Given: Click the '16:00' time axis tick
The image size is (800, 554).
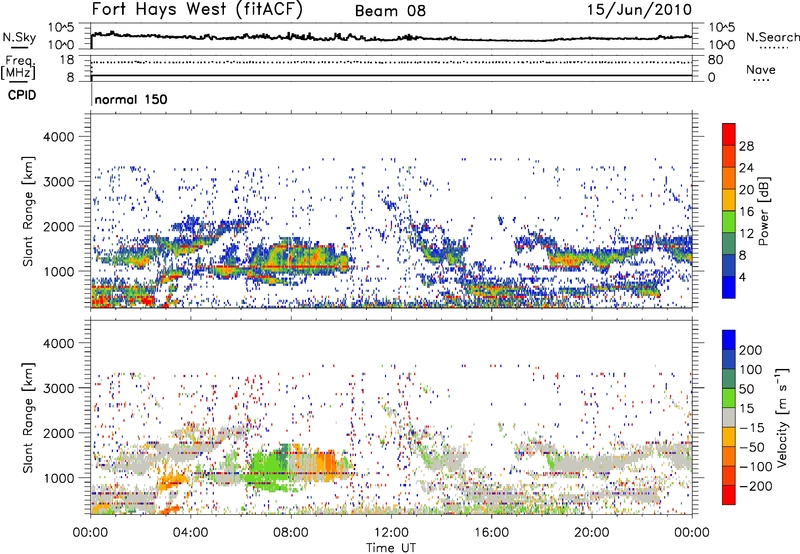Looking at the screenshot, I should (491, 533).
